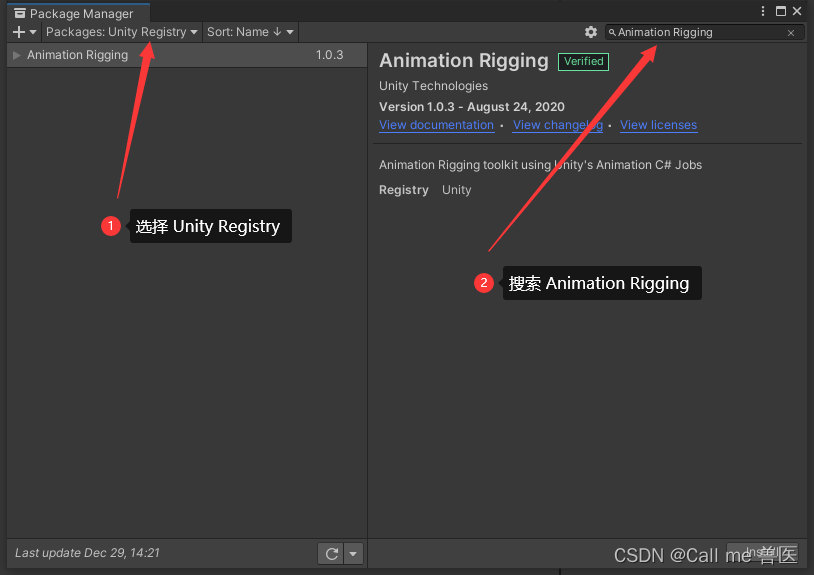Image resolution: width=814 pixels, height=575 pixels.
Task: Click the Last update Dec 29, 14:21 status
Action: click(x=87, y=553)
